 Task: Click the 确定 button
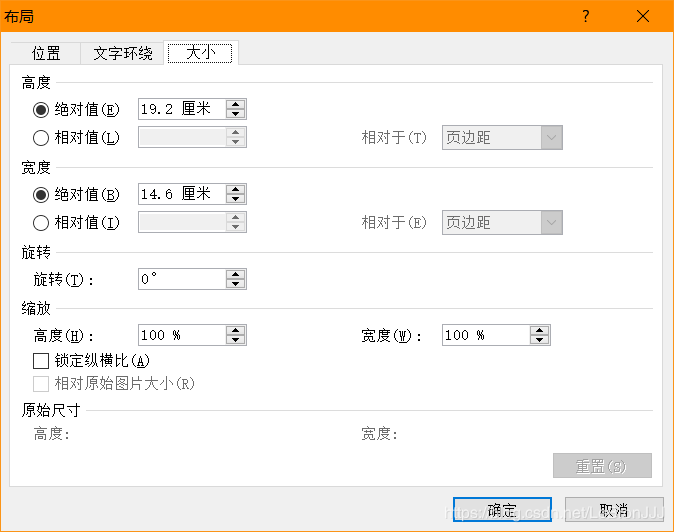click(x=502, y=510)
